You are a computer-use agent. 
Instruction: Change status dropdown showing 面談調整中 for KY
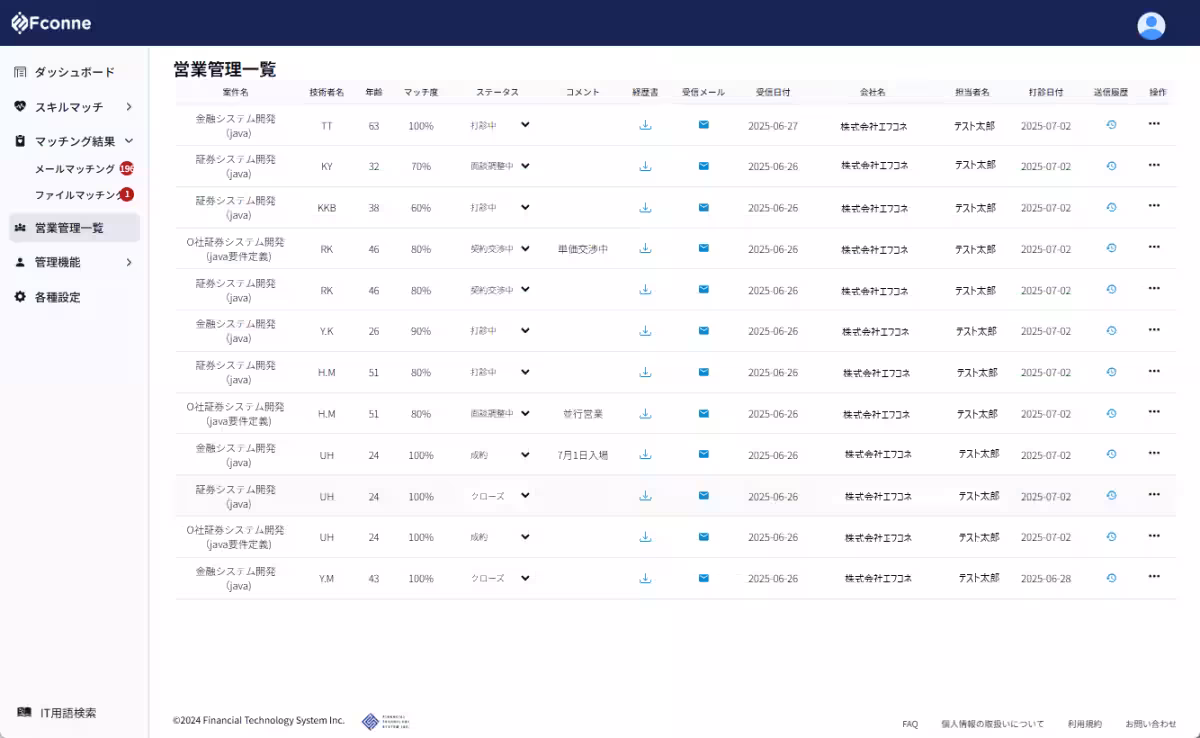500,166
